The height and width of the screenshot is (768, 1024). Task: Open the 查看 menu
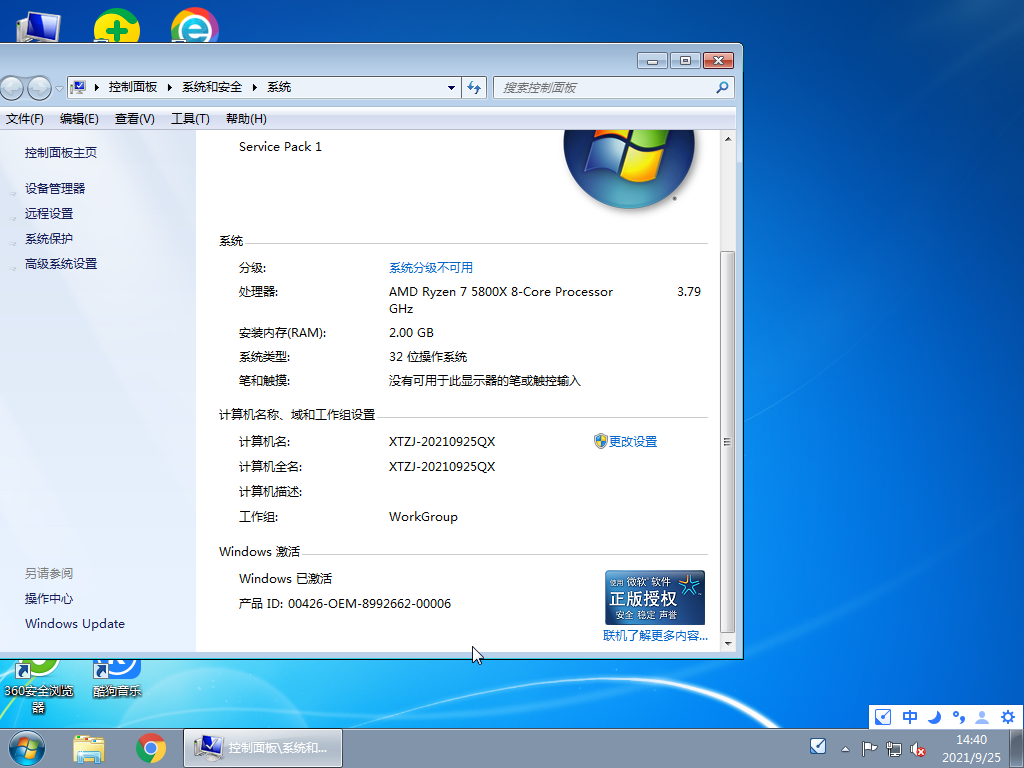[x=133, y=119]
